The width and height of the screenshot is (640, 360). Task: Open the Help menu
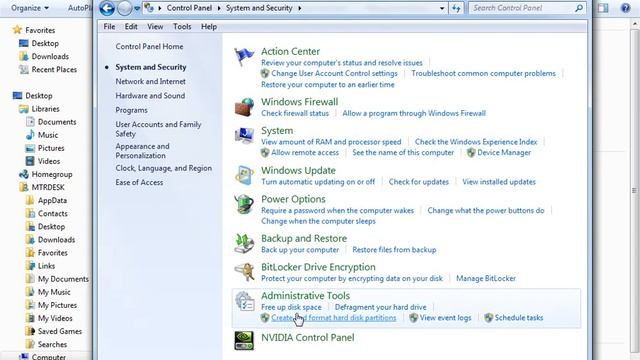[209, 27]
